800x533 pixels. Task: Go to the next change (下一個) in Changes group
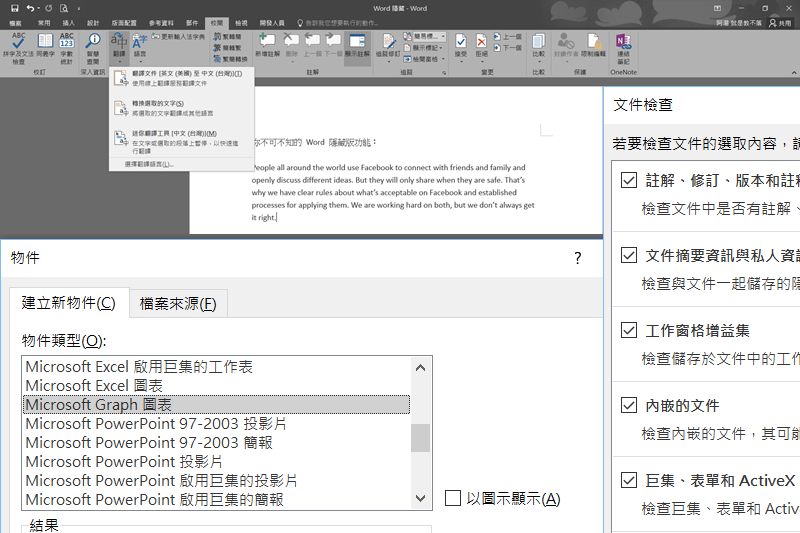point(508,48)
